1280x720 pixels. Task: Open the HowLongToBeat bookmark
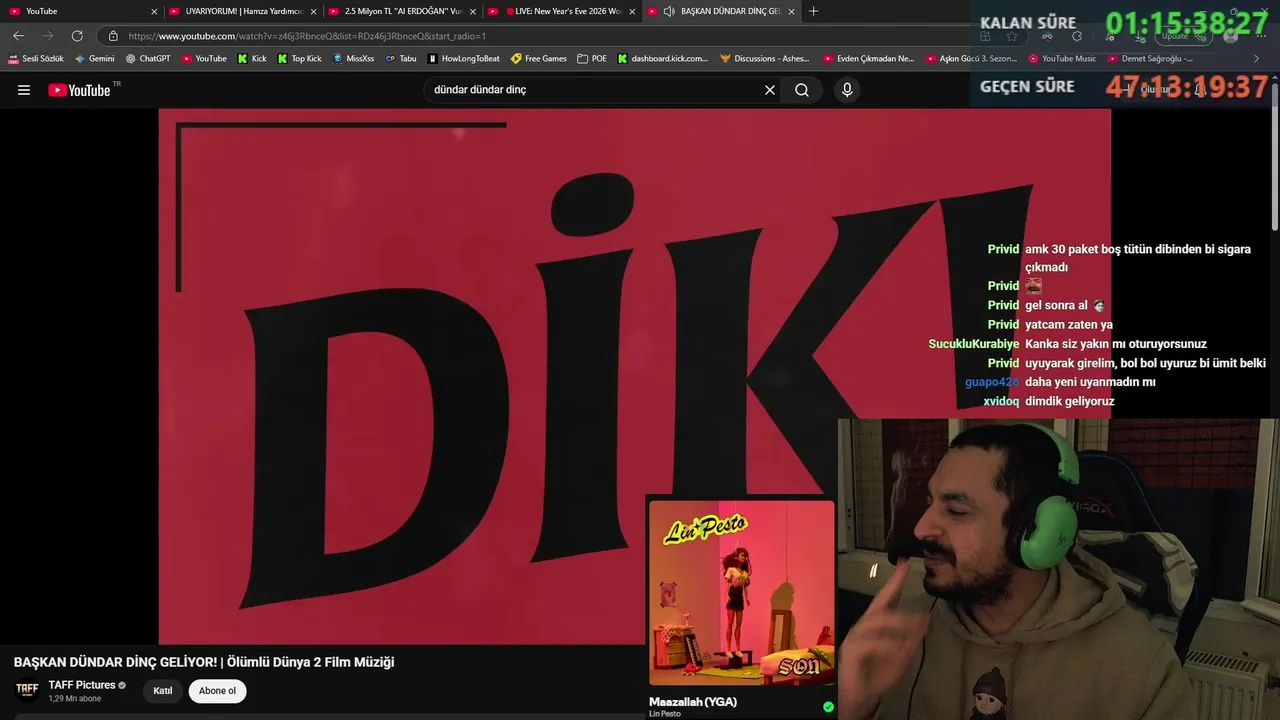[464, 59]
